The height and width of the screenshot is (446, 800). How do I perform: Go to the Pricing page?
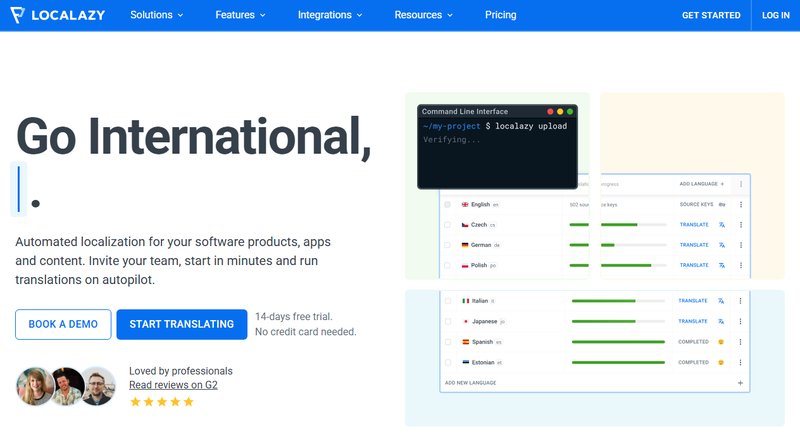coord(500,15)
